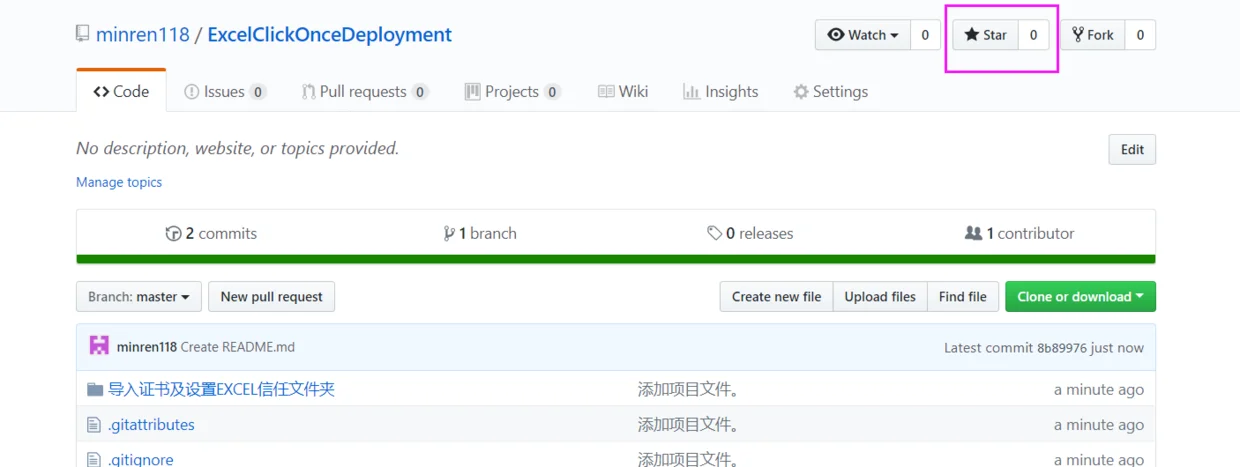Viewport: 1240px width, 467px height.
Task: Click the Find file button
Action: (963, 297)
